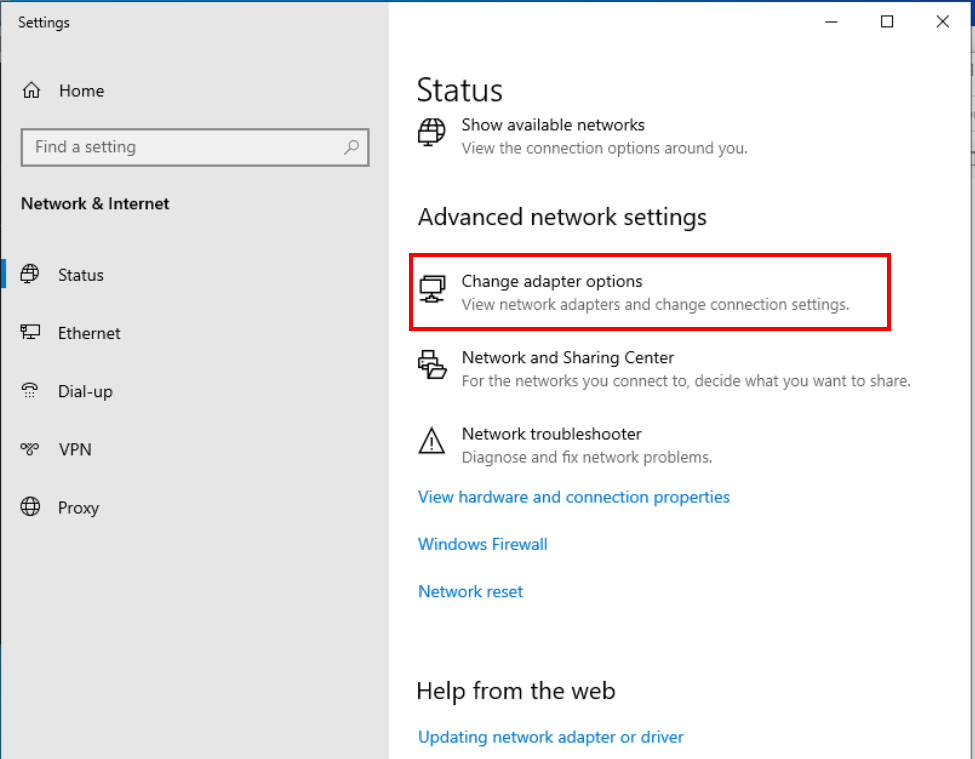The width and height of the screenshot is (975, 759).
Task: Click the search magnifier icon
Action: (x=351, y=147)
